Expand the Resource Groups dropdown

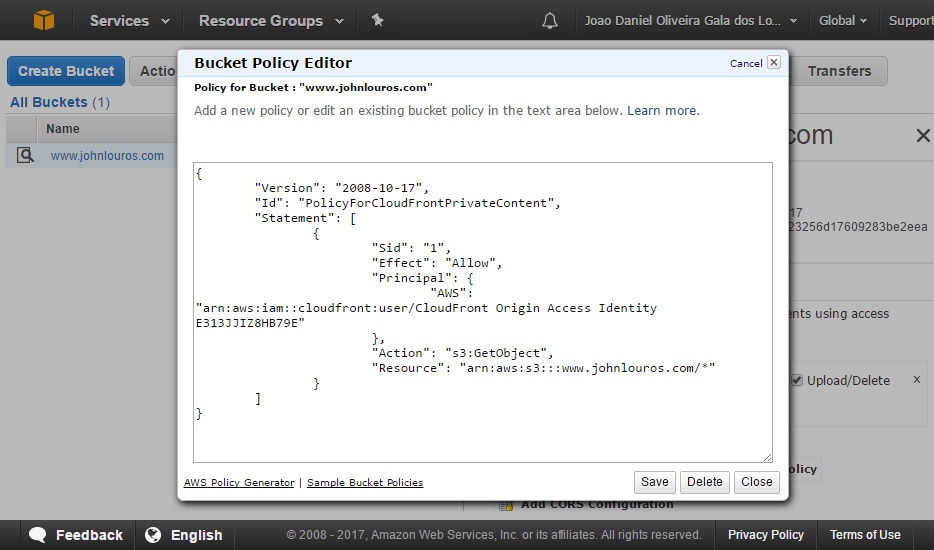coord(272,21)
